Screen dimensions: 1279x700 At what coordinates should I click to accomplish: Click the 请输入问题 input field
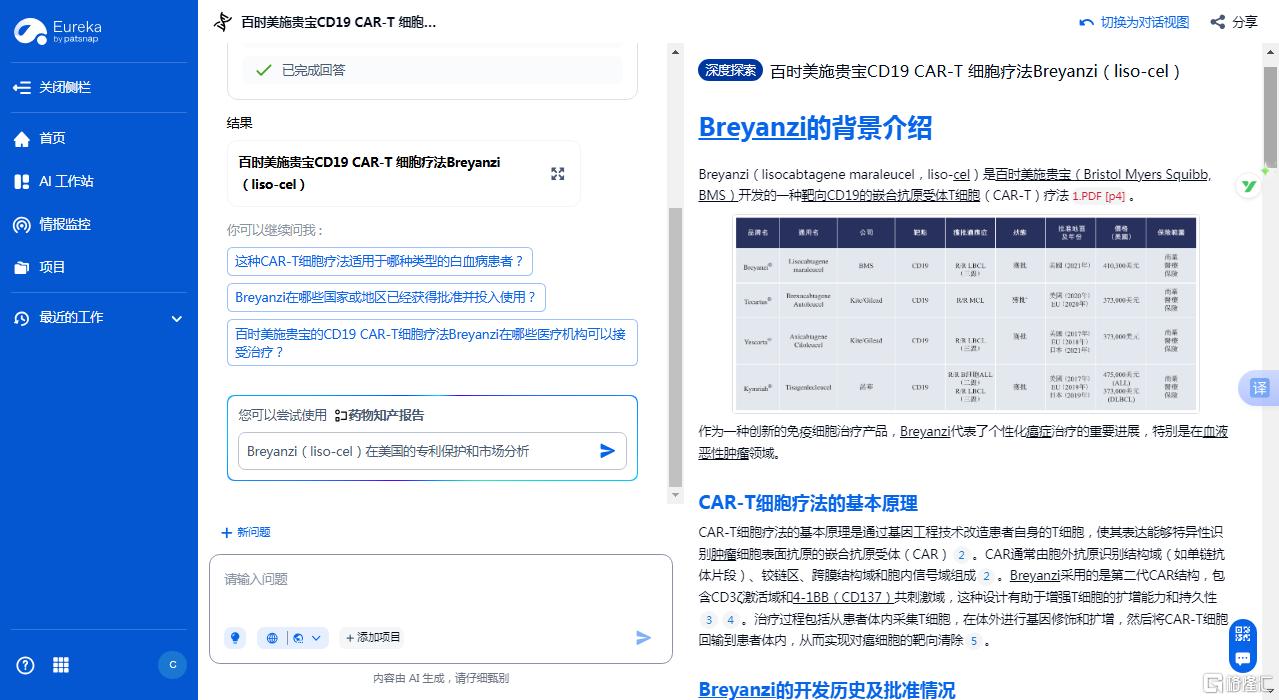point(440,580)
